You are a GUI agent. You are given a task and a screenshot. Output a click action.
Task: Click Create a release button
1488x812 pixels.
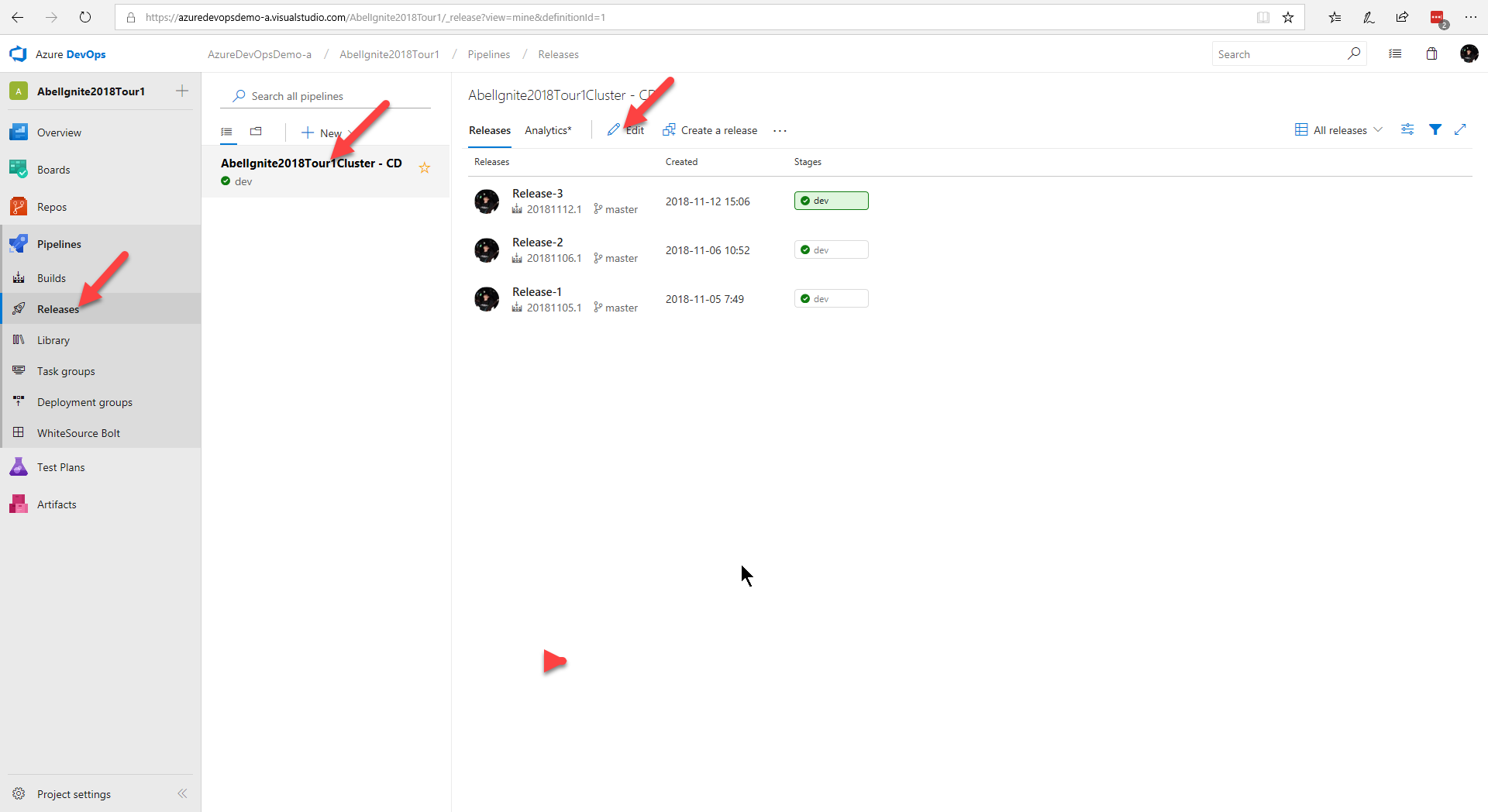point(710,130)
